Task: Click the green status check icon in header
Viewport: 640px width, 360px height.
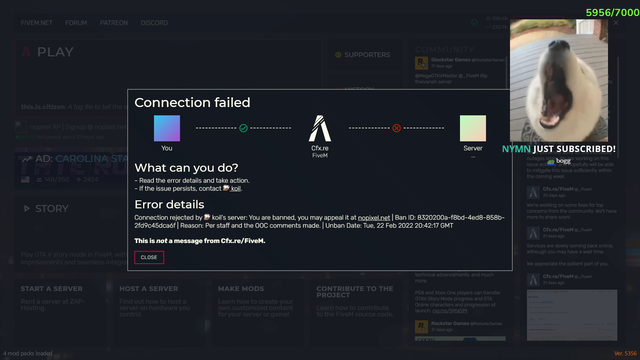Action: [474, 23]
